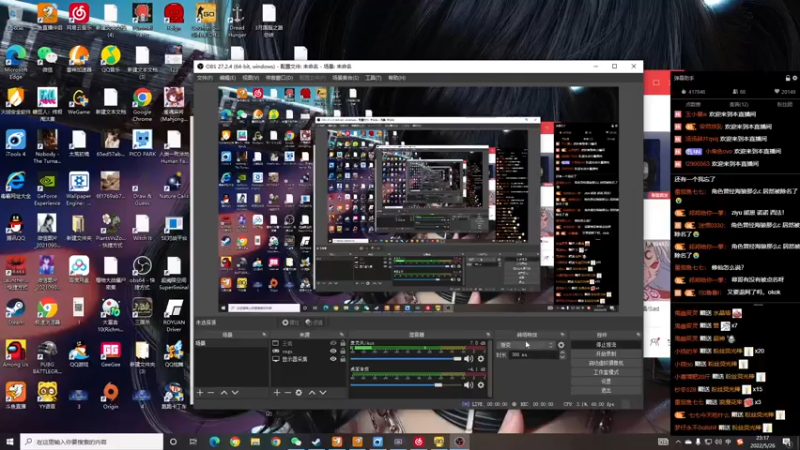The height and width of the screenshot is (450, 800).
Task: Move source down in the Sources panel
Action: coord(322,392)
